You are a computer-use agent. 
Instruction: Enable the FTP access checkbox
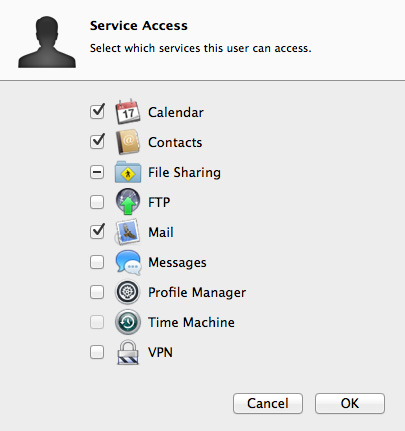pos(97,202)
